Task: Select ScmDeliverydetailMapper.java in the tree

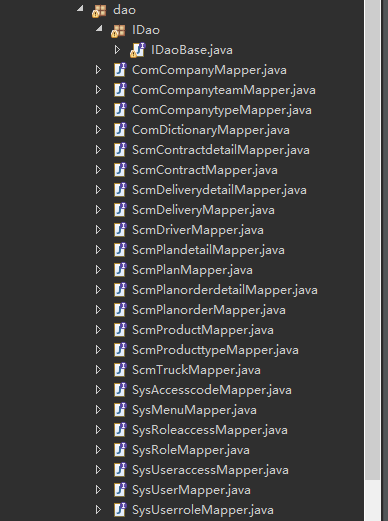Action: [219, 190]
